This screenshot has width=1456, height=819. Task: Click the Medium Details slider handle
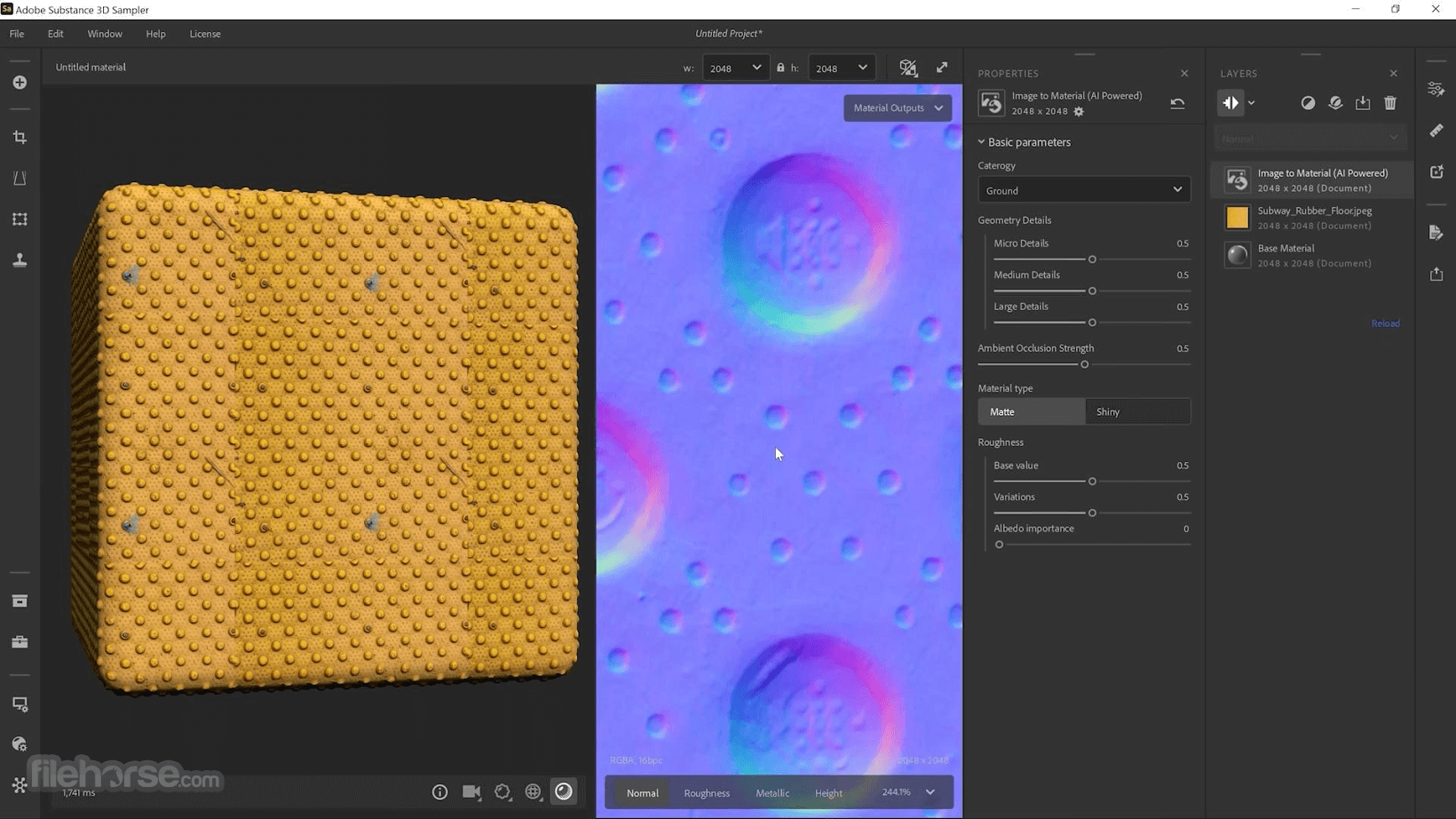[1092, 291]
